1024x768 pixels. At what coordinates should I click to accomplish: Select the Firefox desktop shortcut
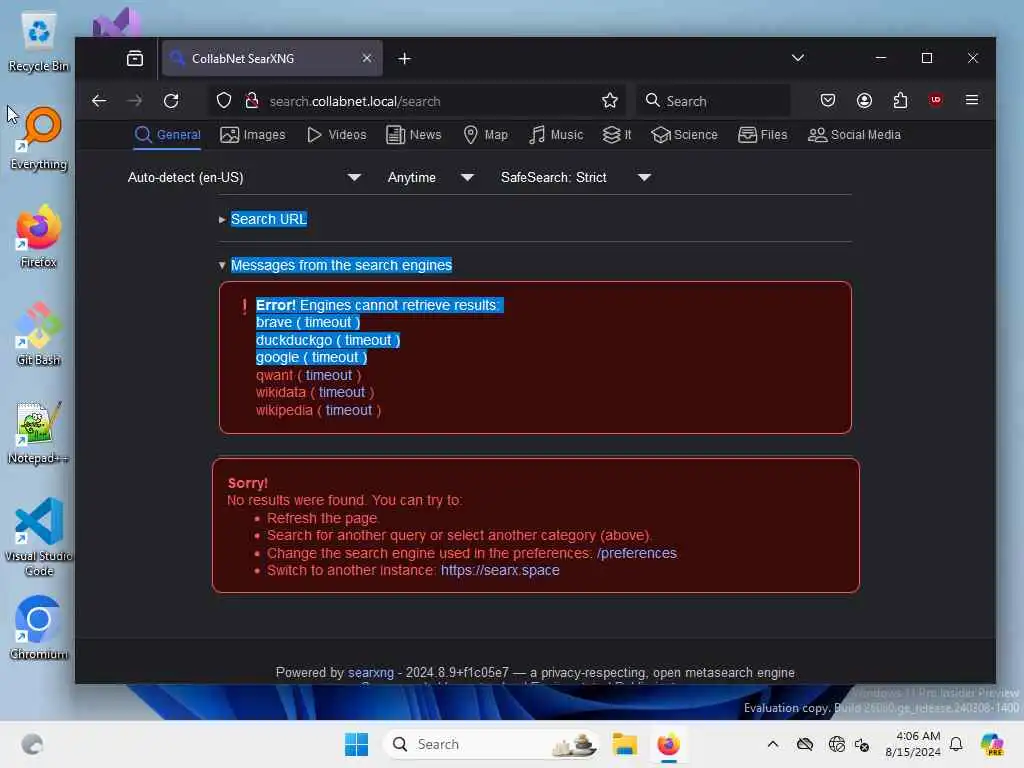39,236
